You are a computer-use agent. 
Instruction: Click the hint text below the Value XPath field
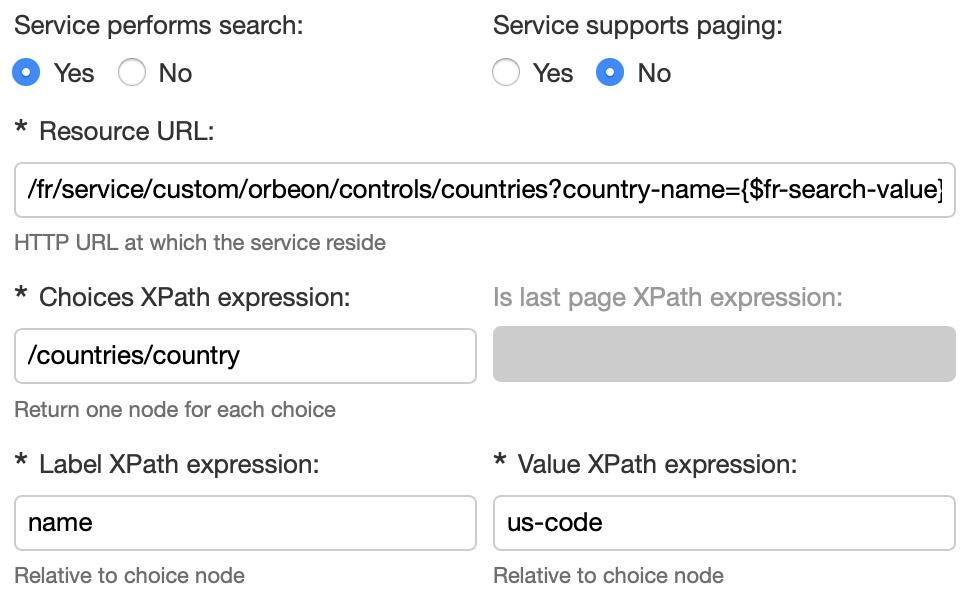(608, 576)
